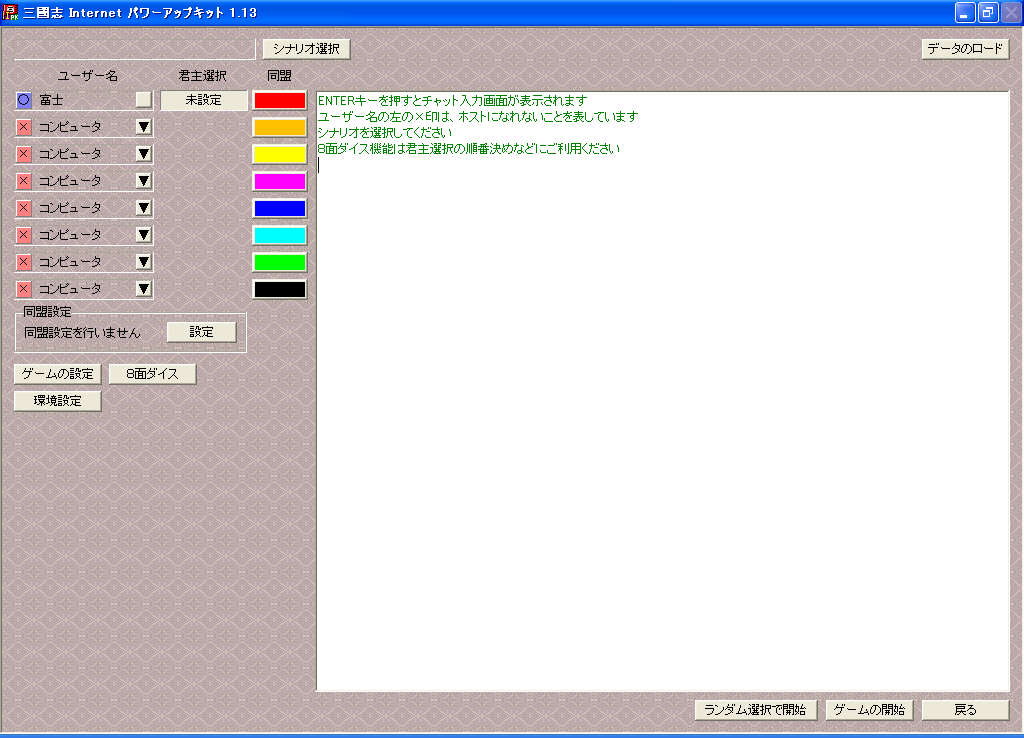Screen dimensions: 1024x738
Task: Toggle the small square button next to 富士
Action: click(144, 100)
